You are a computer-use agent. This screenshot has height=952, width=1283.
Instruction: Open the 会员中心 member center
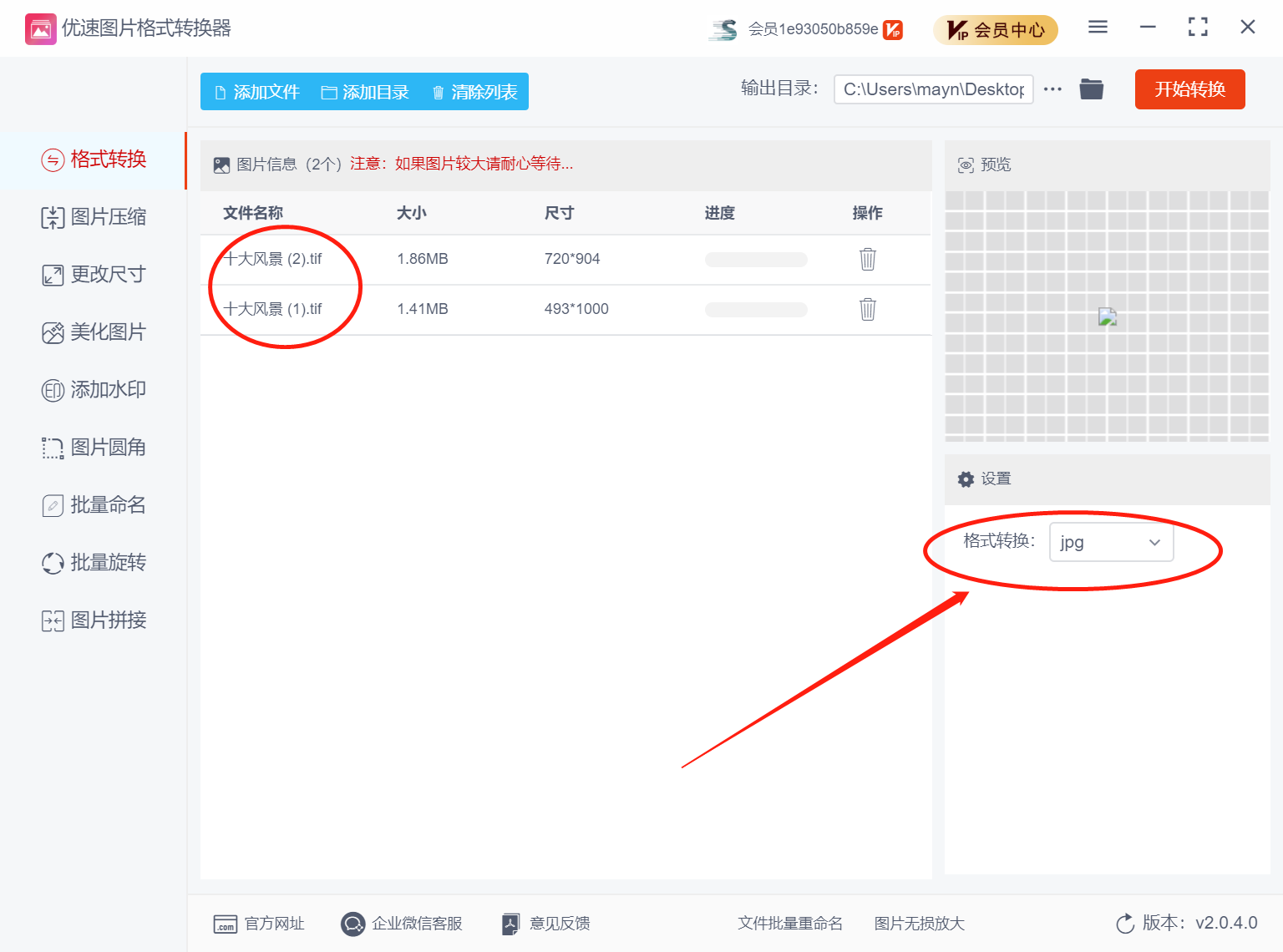(x=996, y=29)
